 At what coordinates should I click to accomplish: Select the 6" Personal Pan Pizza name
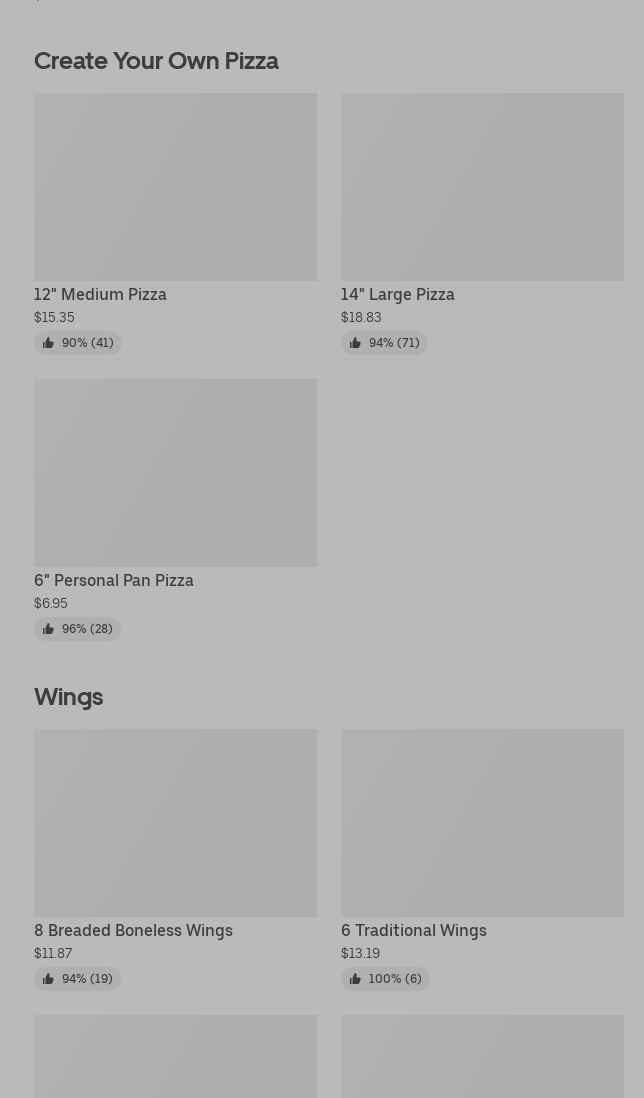(113, 581)
